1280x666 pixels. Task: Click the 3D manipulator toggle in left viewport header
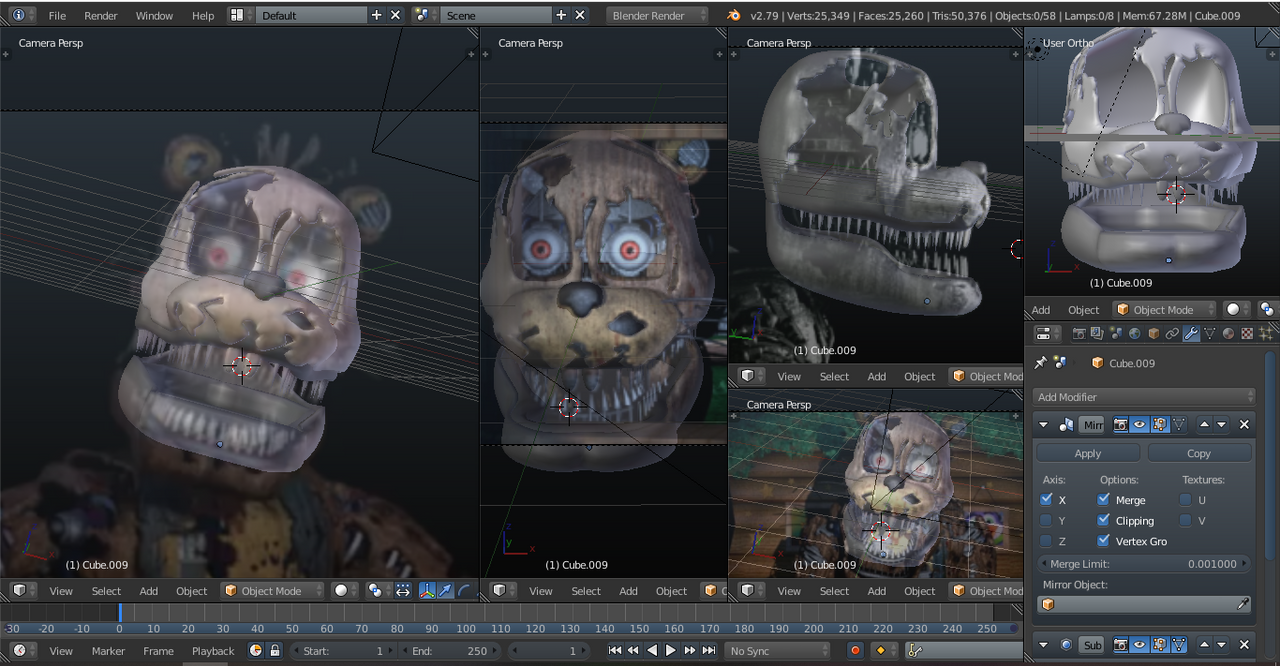coord(427,591)
